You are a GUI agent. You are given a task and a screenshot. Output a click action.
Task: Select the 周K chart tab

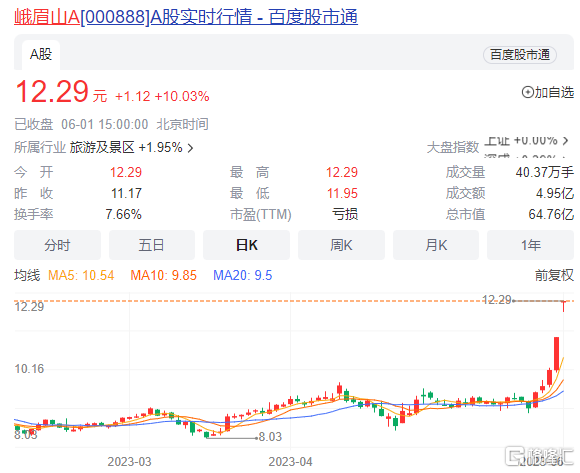[x=341, y=245]
